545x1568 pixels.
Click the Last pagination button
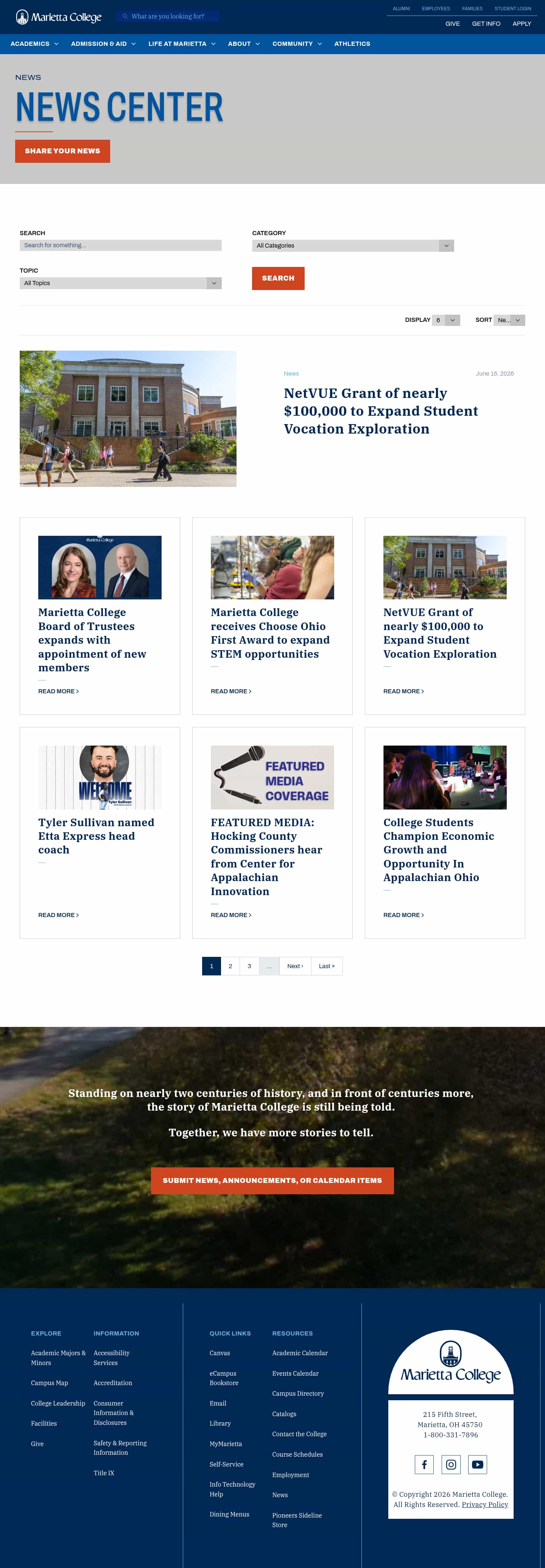click(327, 966)
